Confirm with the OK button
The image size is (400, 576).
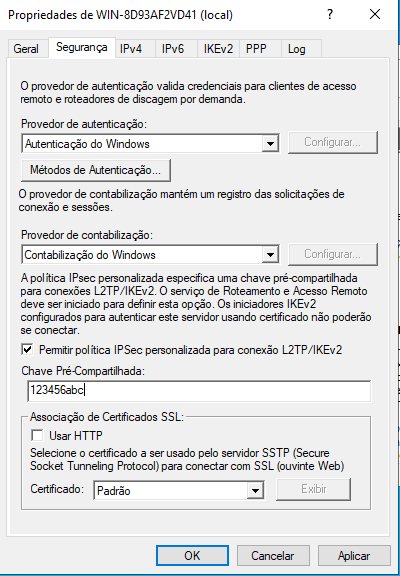192,555
